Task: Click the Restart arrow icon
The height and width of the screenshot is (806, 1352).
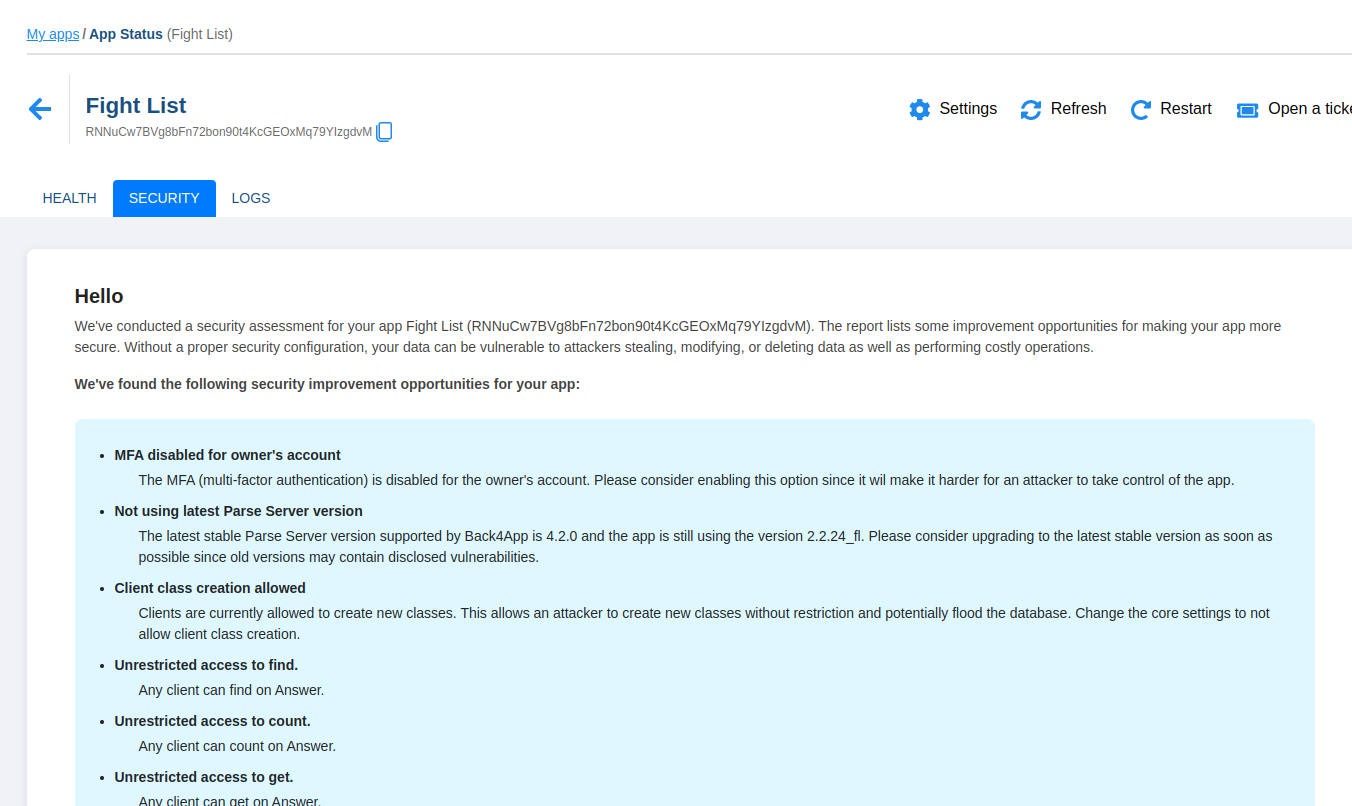Action: 1141,109
